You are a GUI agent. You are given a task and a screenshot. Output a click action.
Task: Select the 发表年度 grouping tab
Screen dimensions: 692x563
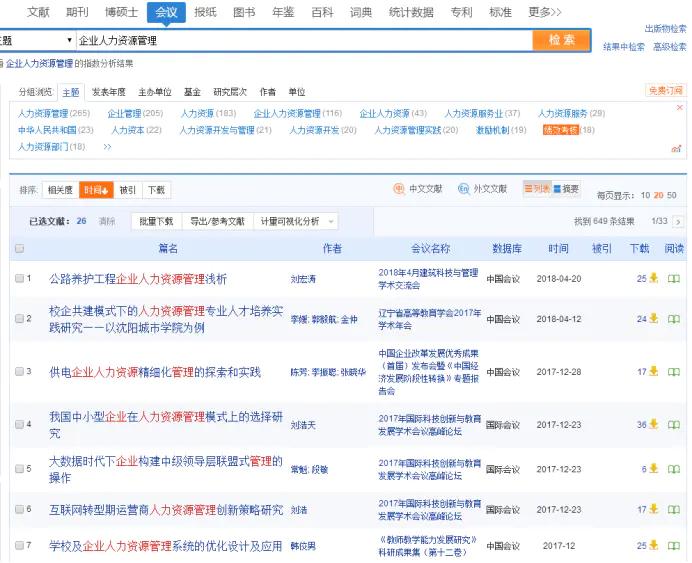109,92
